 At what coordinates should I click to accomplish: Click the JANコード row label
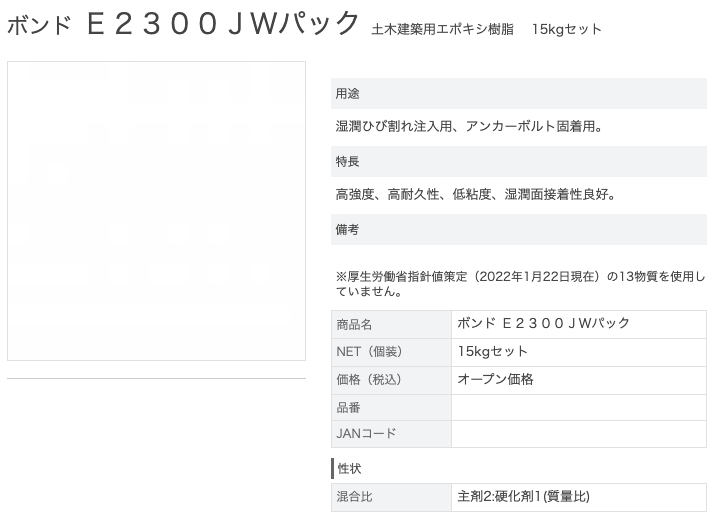click(x=391, y=433)
